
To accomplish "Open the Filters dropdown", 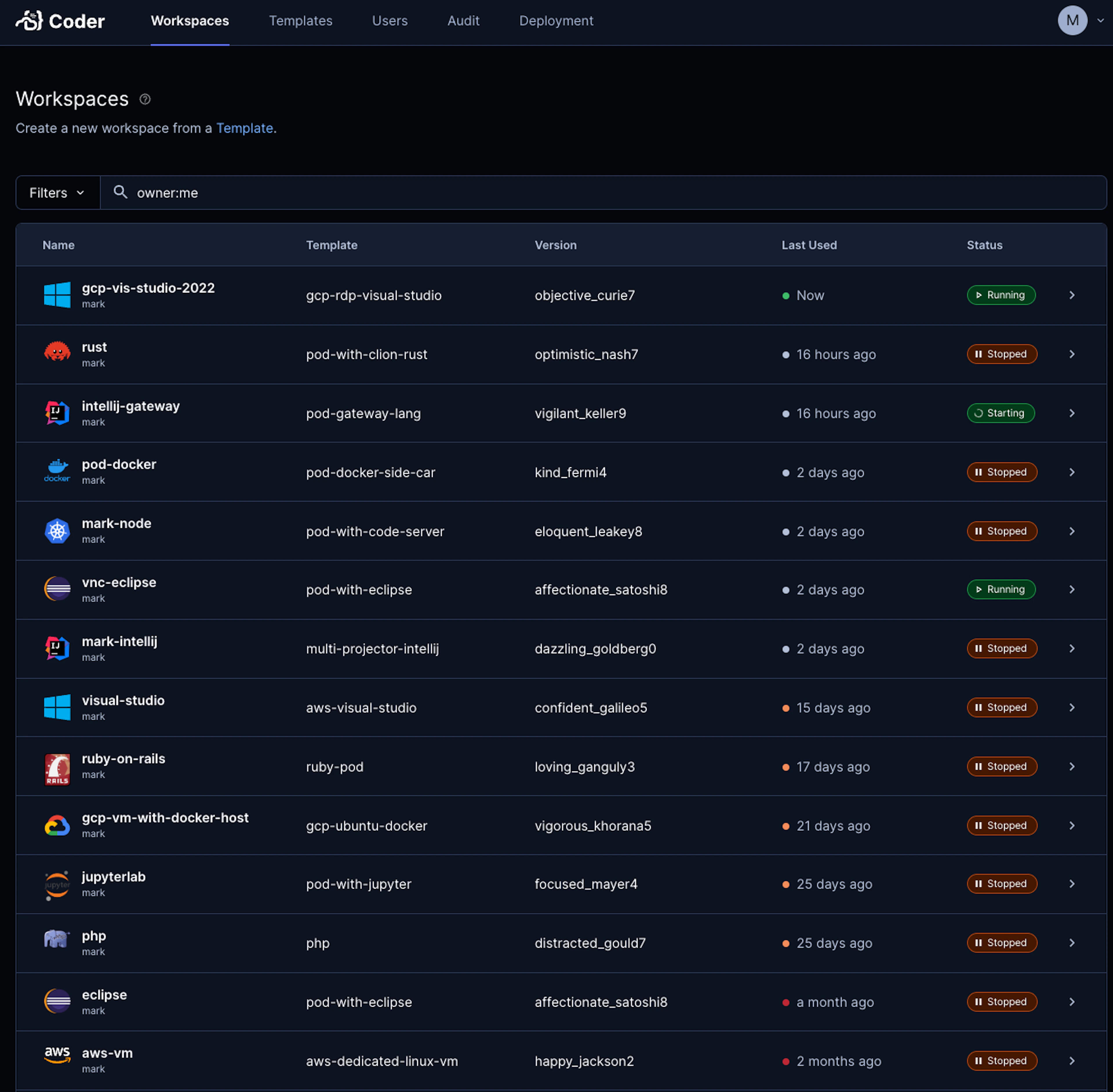I will coord(57,193).
